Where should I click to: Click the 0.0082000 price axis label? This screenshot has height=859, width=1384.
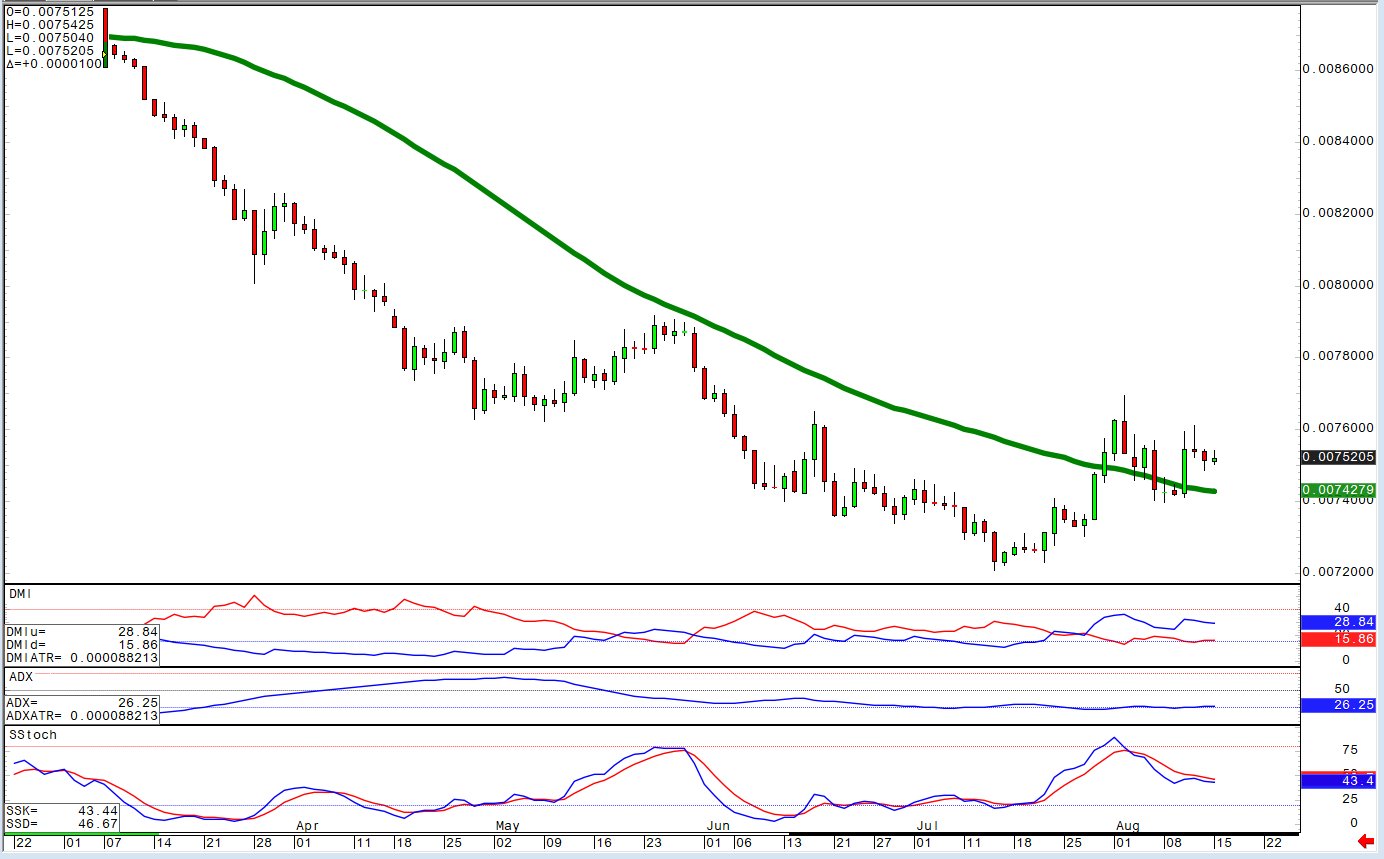pos(1340,213)
